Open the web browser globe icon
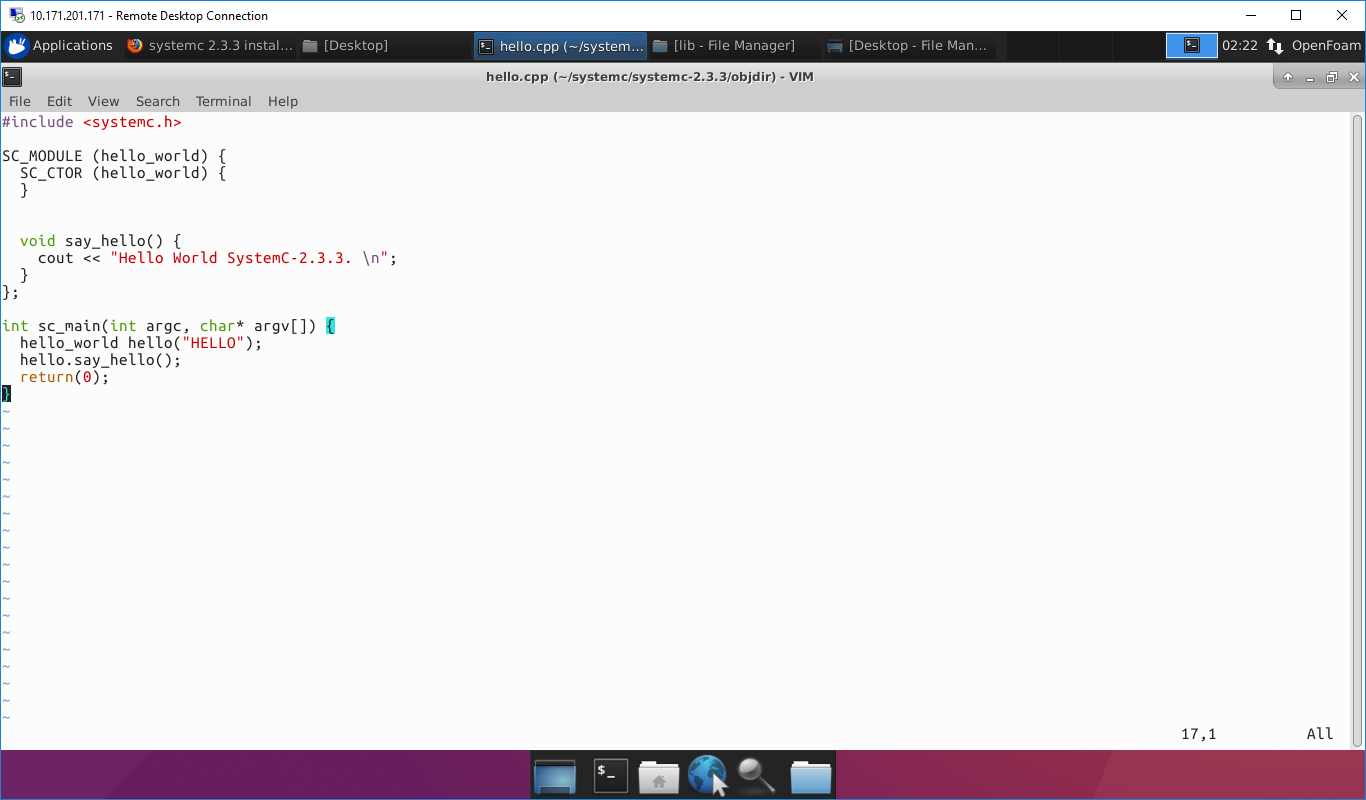This screenshot has width=1366, height=800. [x=707, y=776]
